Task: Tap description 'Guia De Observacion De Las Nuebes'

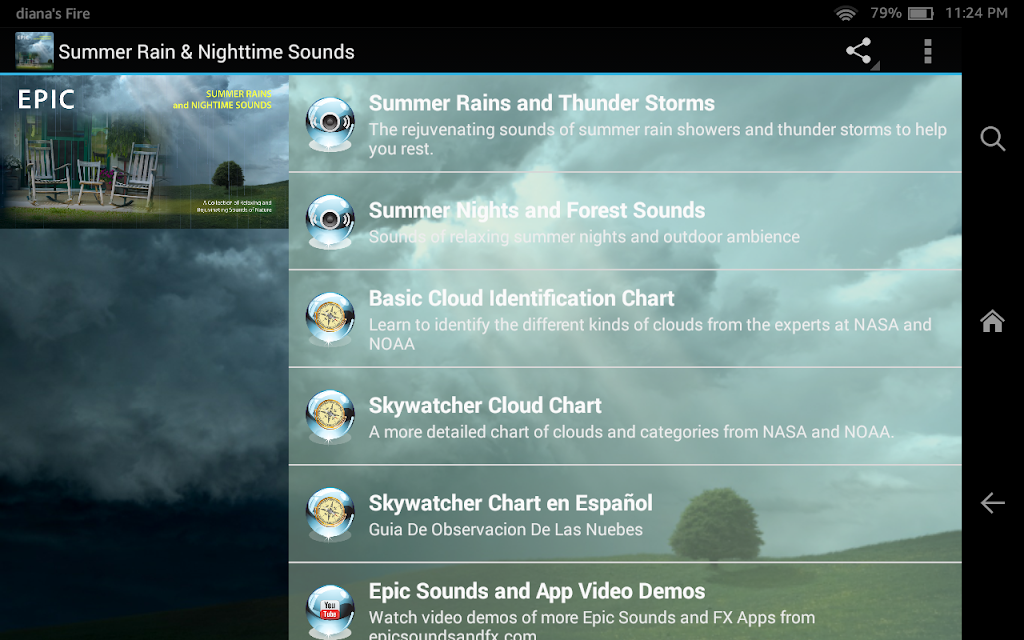Action: pyautogui.click(x=505, y=530)
